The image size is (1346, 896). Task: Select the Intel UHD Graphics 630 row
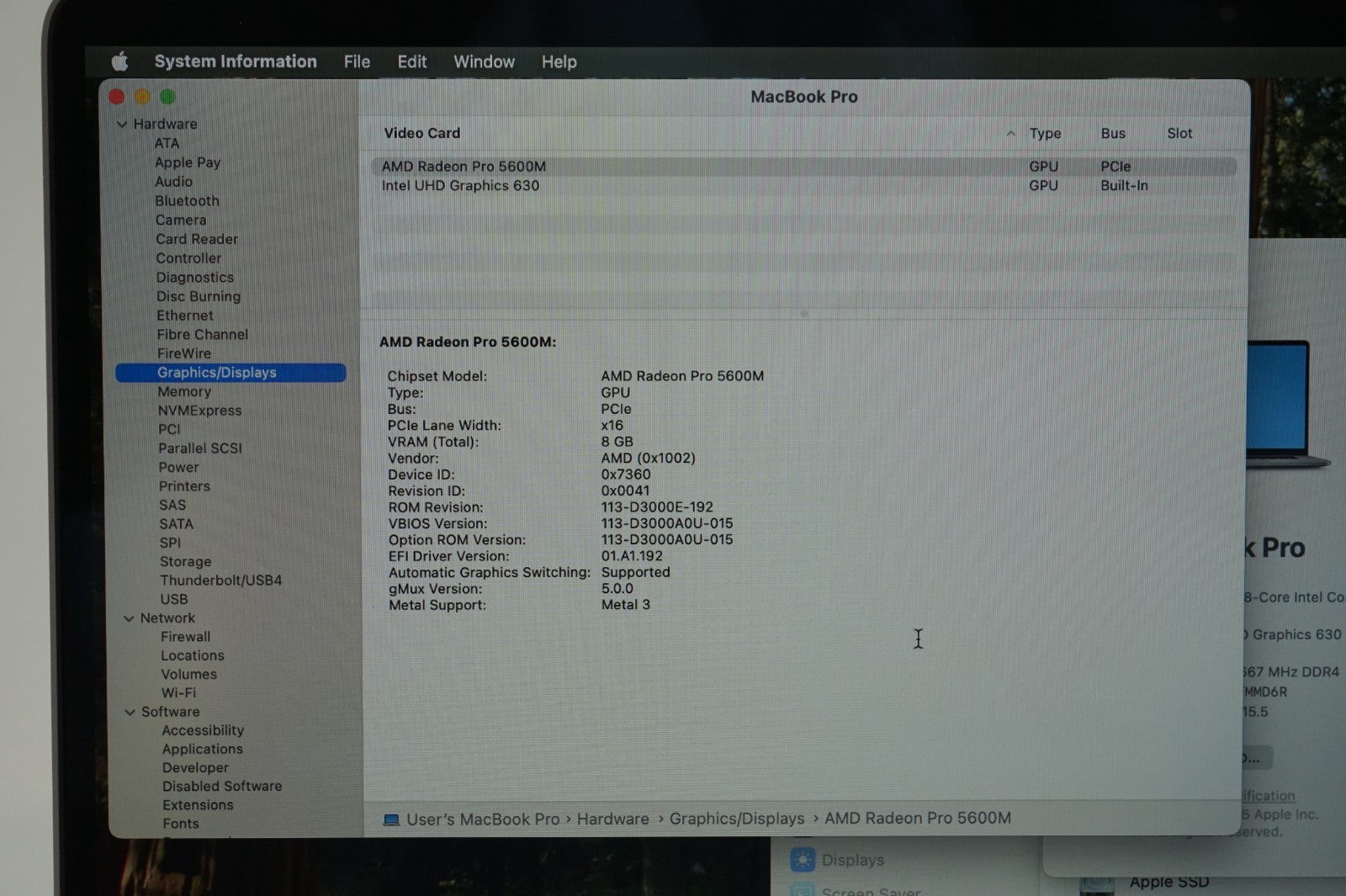coord(803,186)
